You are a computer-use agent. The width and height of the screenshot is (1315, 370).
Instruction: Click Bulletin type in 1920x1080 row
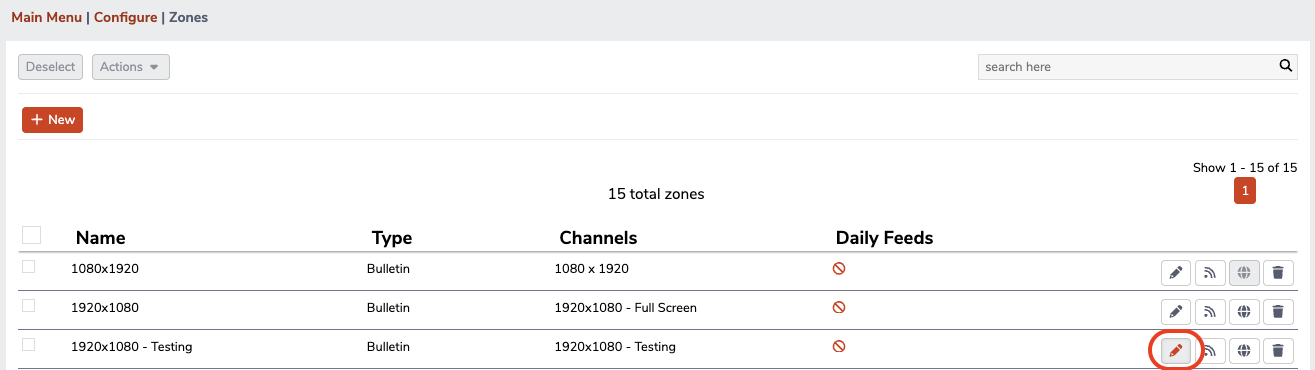[x=388, y=308]
